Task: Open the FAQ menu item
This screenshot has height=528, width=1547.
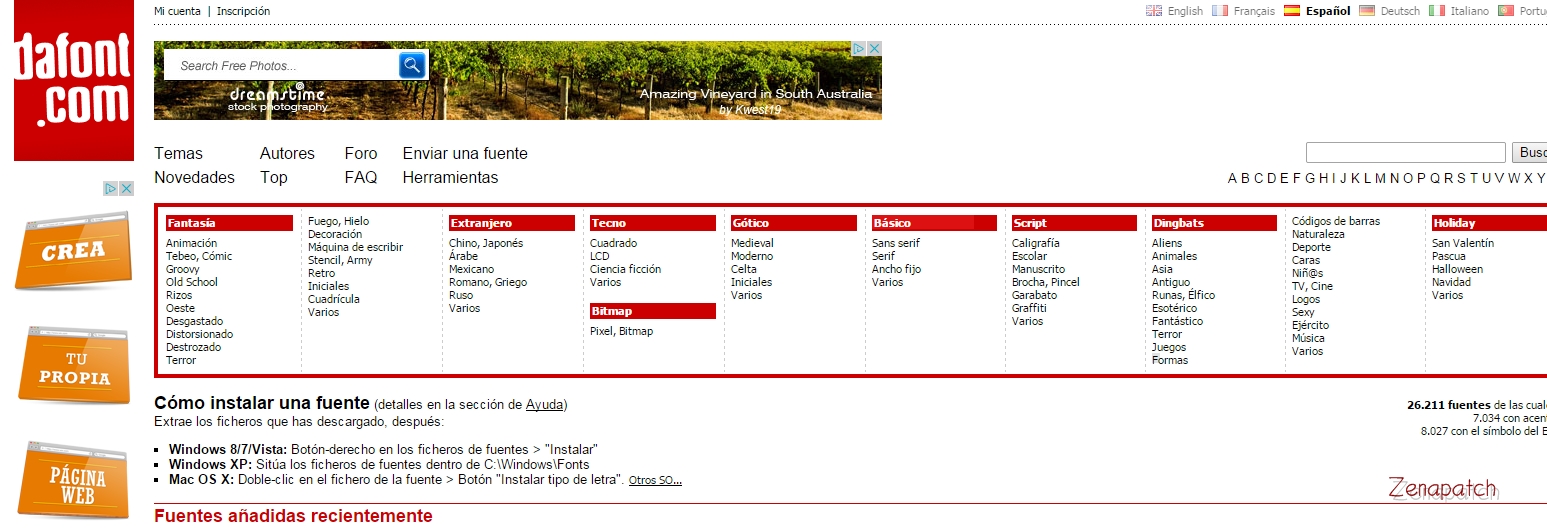Action: [361, 177]
